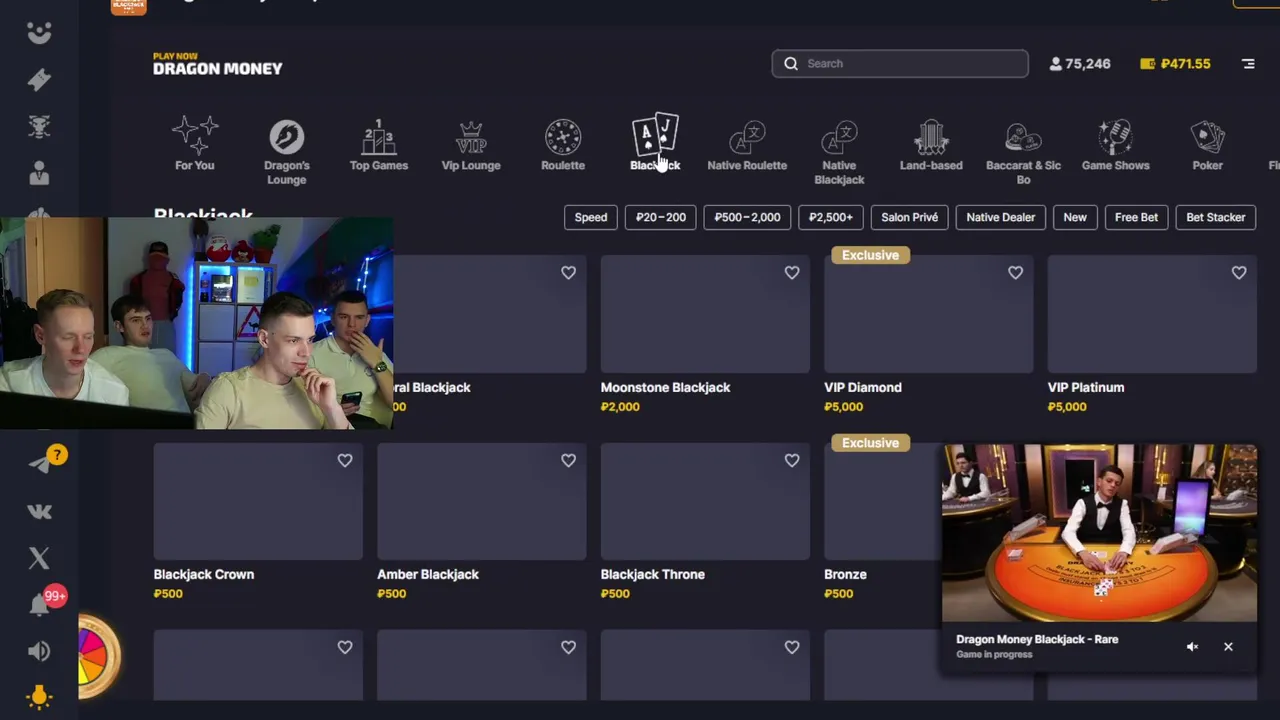
Task: Apply the New filter
Action: tap(1075, 217)
